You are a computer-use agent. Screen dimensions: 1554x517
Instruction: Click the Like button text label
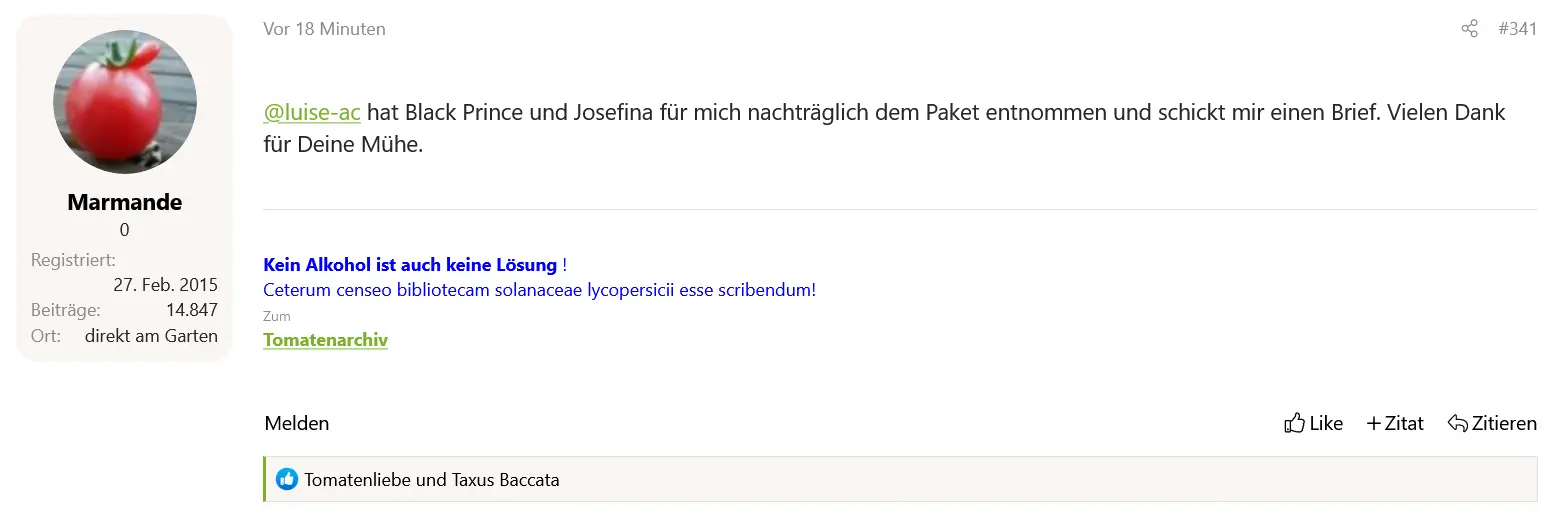[1326, 423]
